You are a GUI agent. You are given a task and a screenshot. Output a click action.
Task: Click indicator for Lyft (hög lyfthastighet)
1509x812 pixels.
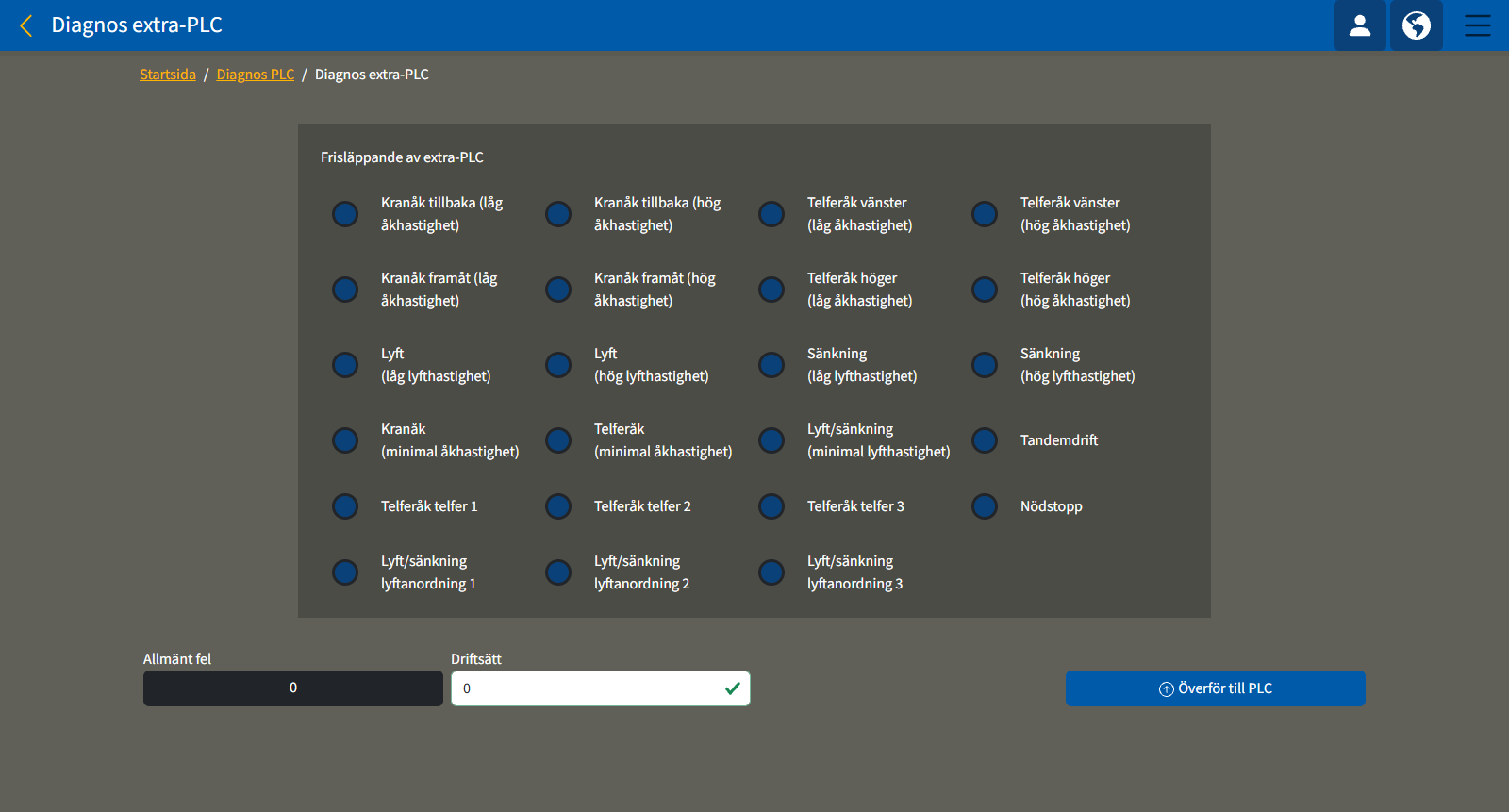coord(558,365)
